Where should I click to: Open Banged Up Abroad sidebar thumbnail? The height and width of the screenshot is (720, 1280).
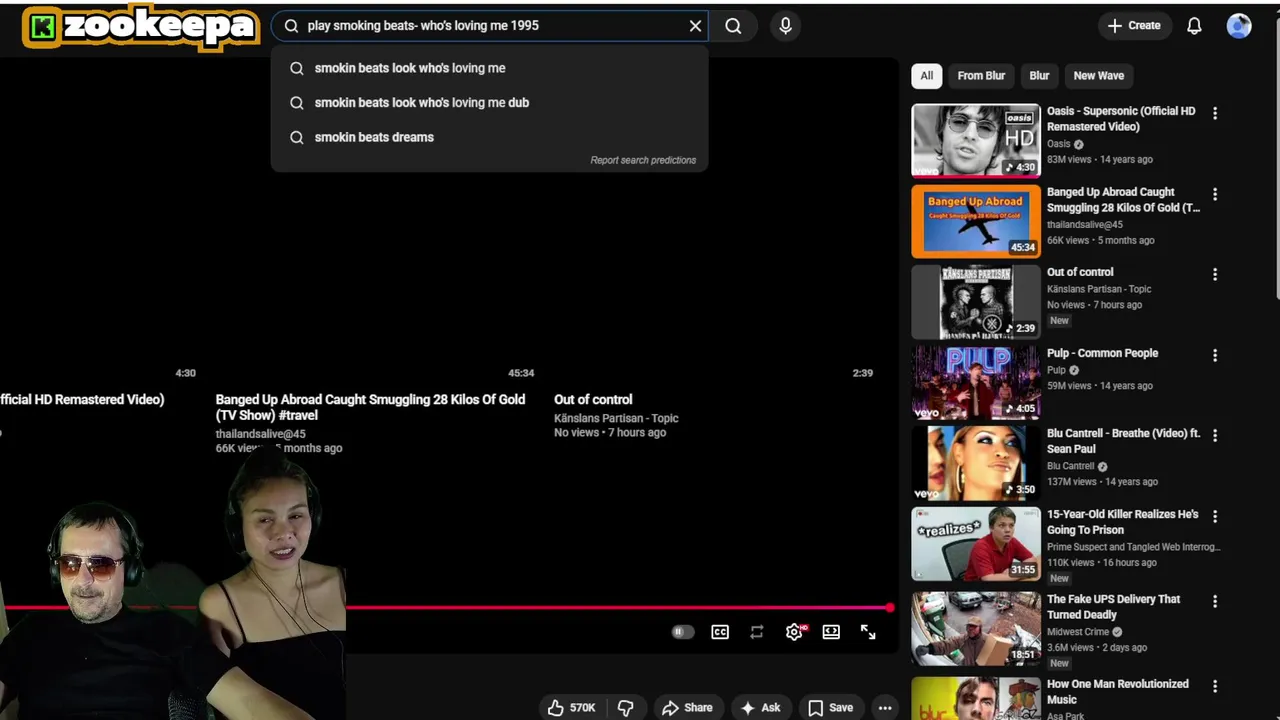click(976, 221)
